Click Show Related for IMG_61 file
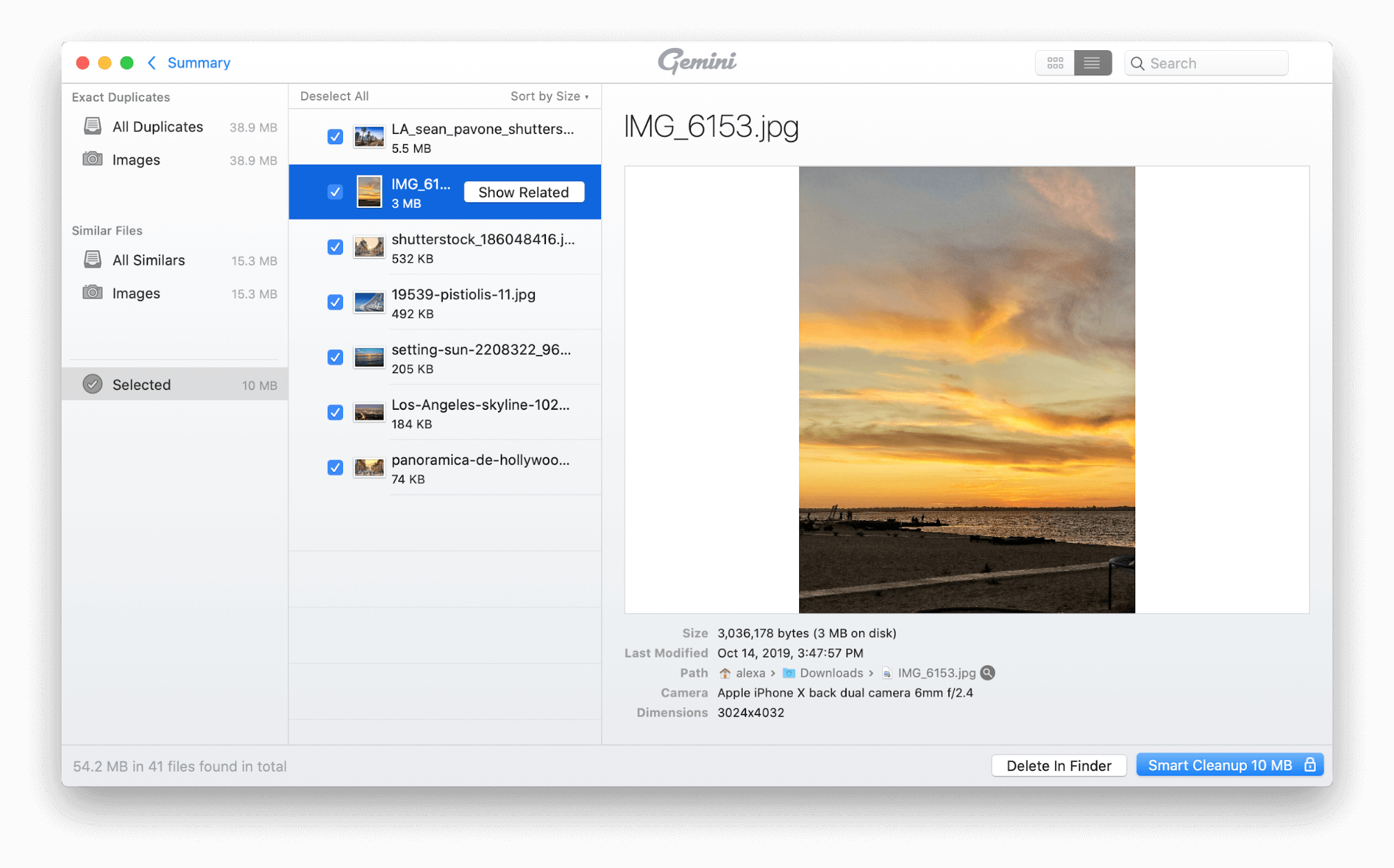 [x=523, y=192]
